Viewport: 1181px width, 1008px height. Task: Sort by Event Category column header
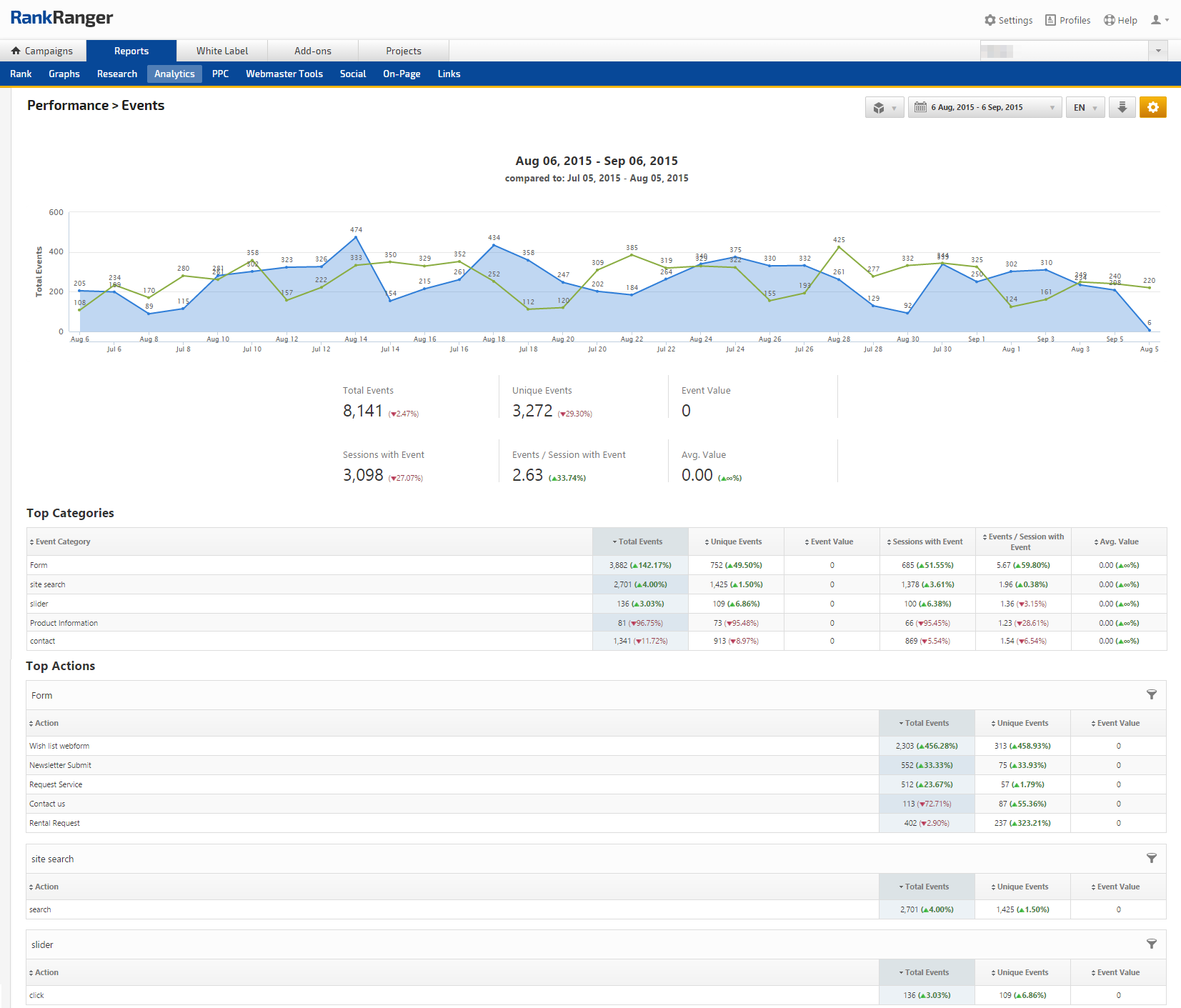63,542
